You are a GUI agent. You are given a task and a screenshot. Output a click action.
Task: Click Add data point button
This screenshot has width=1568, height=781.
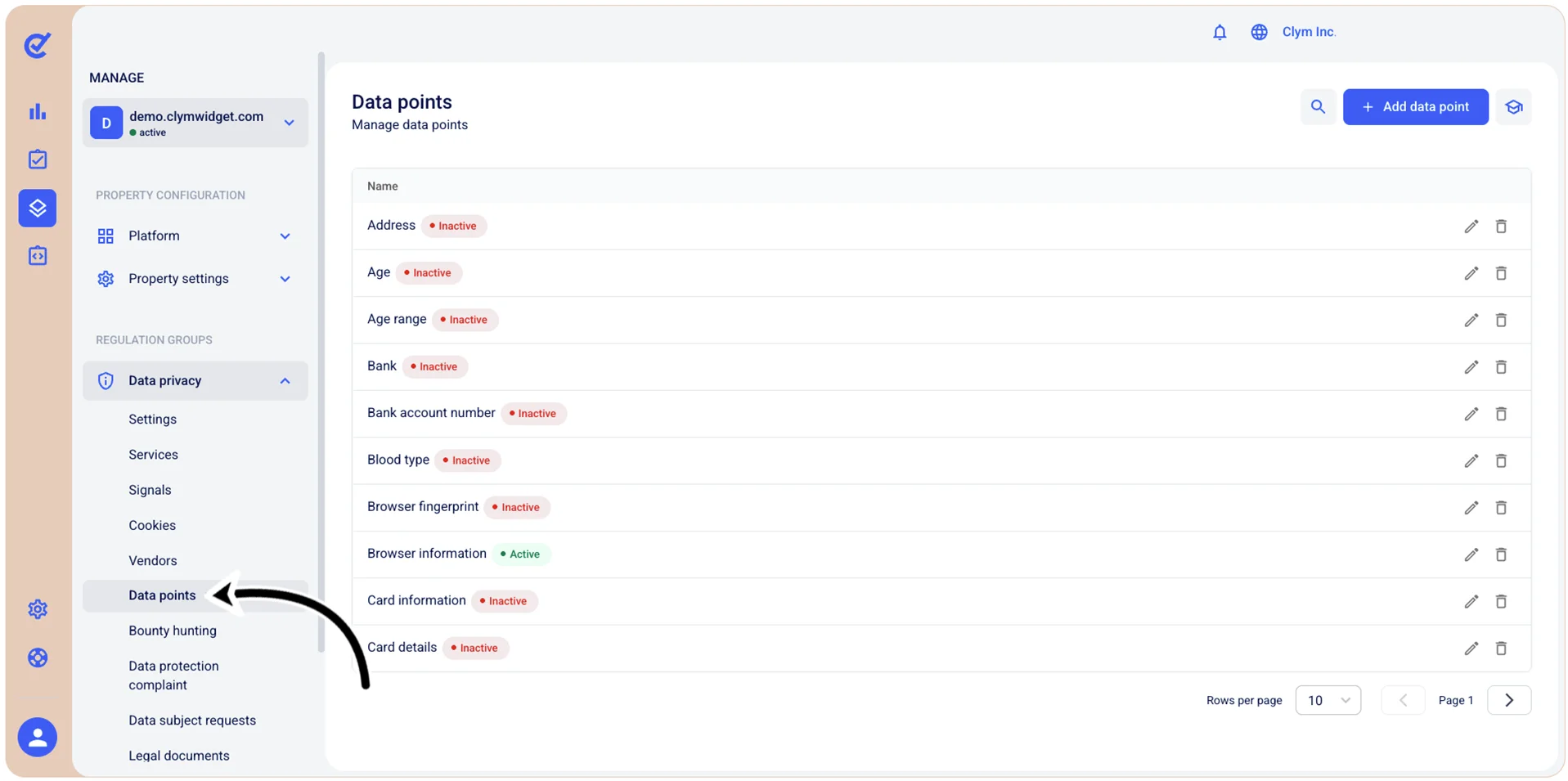point(1415,107)
